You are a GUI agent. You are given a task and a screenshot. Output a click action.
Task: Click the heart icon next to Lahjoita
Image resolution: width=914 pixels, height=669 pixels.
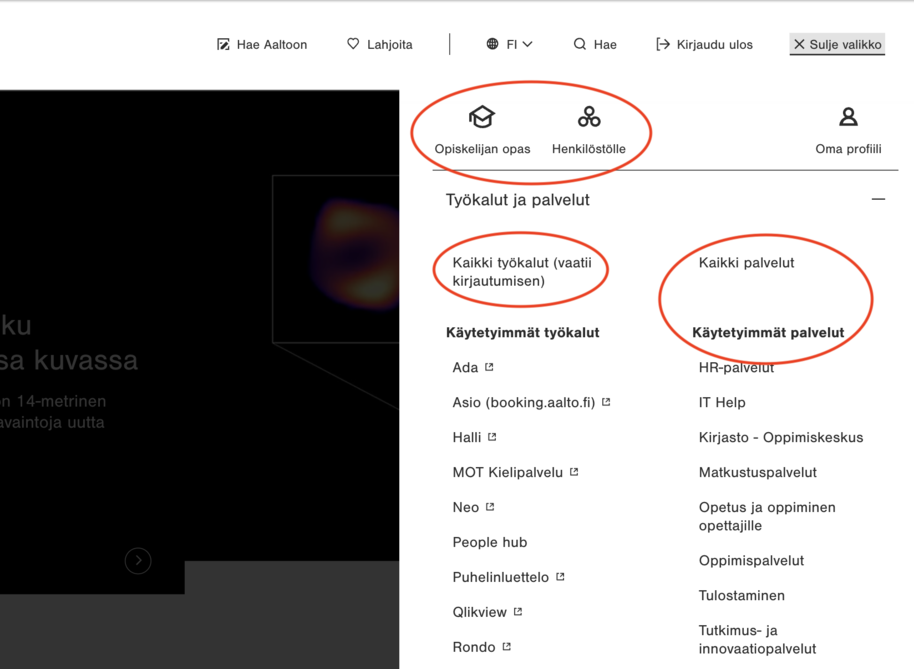[352, 44]
